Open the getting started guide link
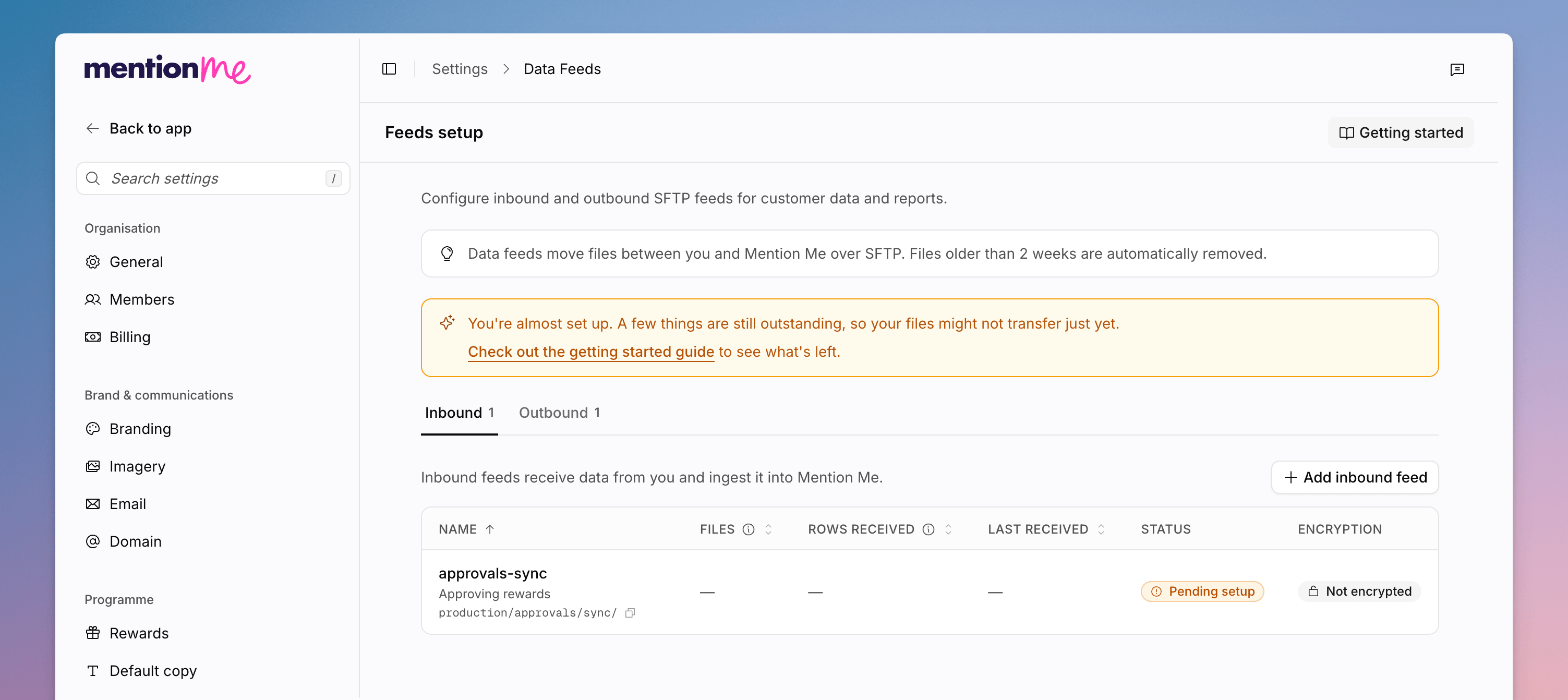The width and height of the screenshot is (1568, 700). 590,352
